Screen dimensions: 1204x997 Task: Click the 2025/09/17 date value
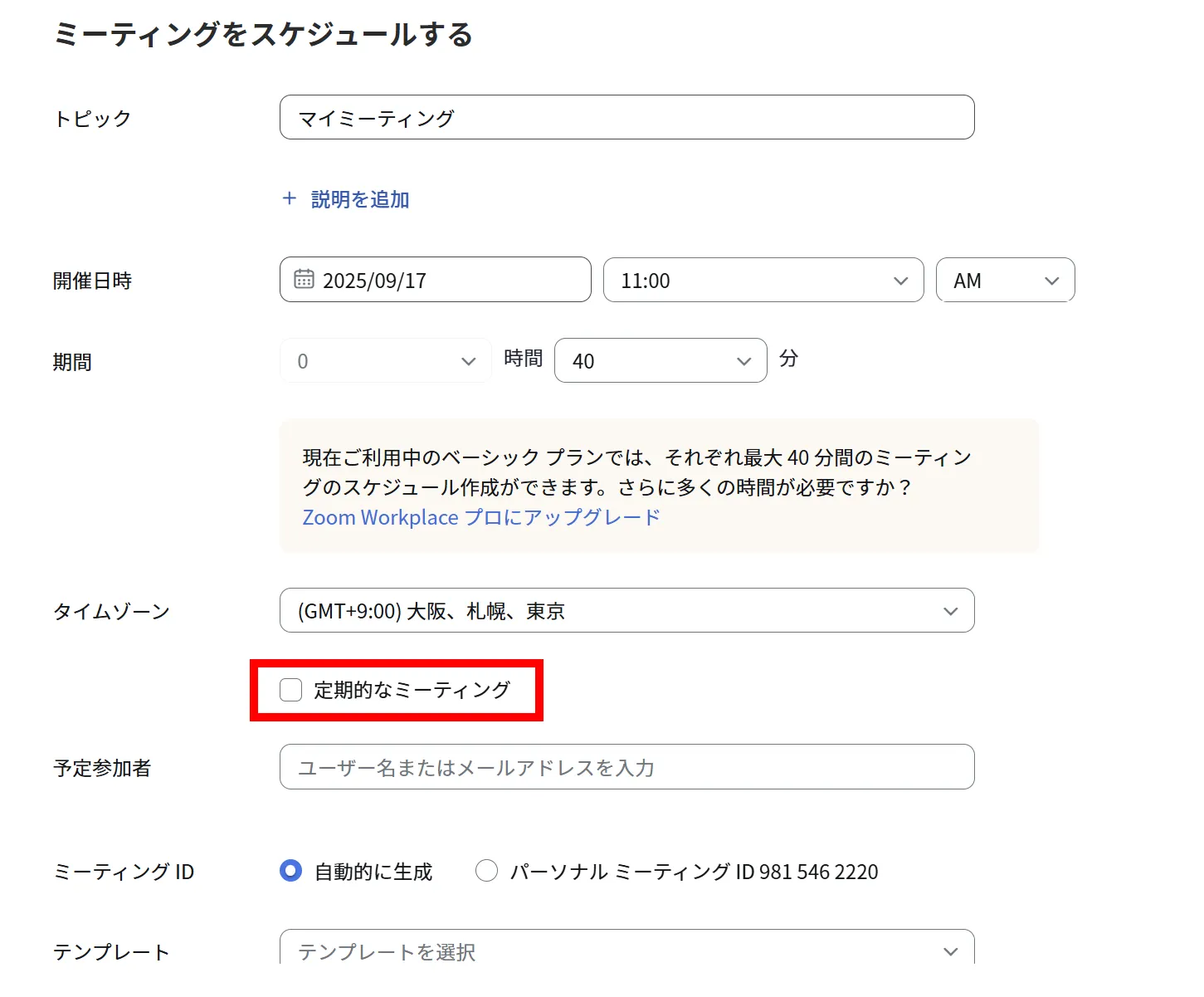pyautogui.click(x=374, y=281)
